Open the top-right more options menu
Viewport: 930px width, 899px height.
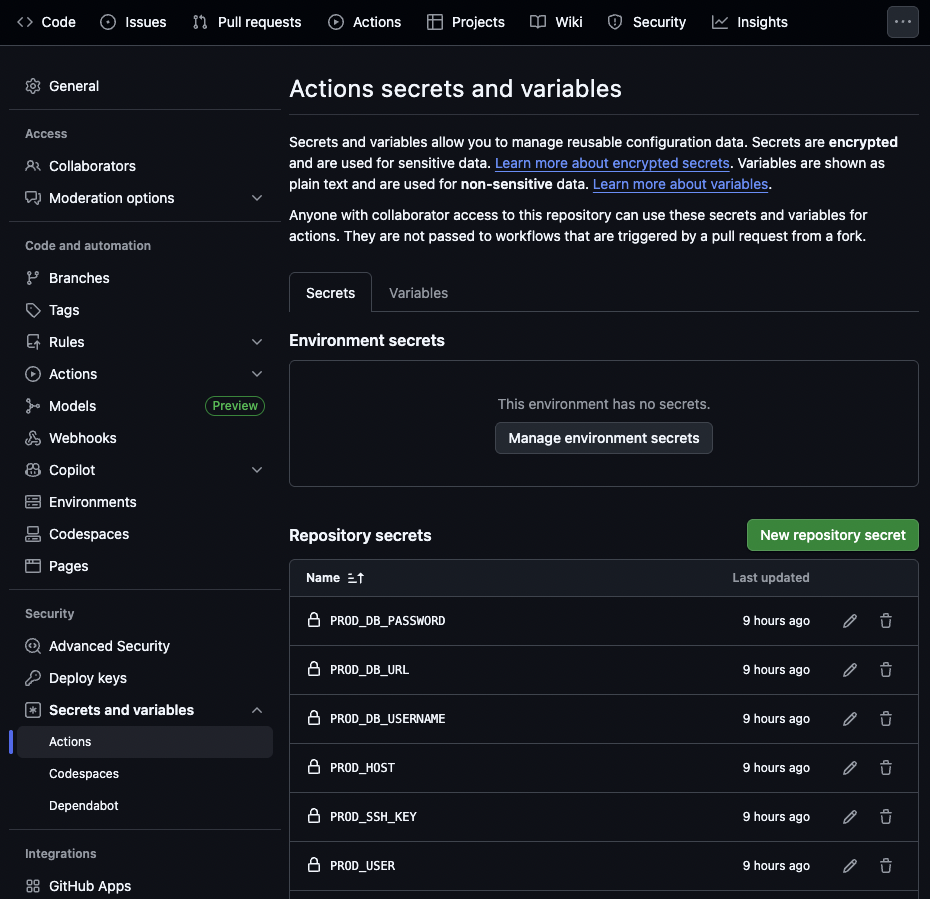tap(903, 22)
